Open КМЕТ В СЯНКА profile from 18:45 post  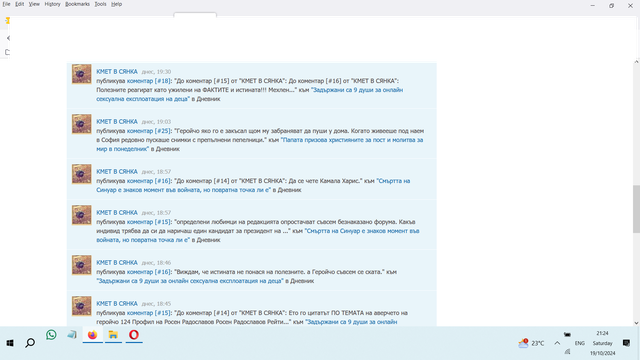click(x=117, y=304)
